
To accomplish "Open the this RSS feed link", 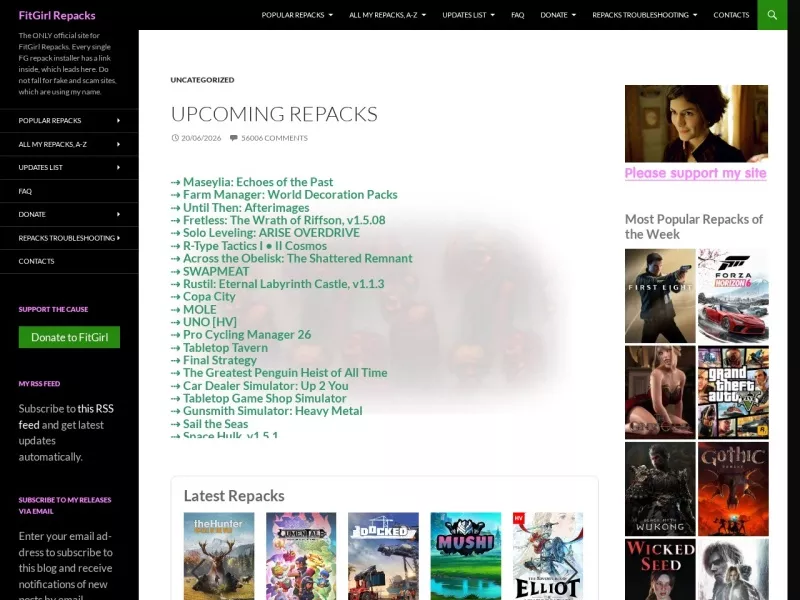I will (x=66, y=416).
